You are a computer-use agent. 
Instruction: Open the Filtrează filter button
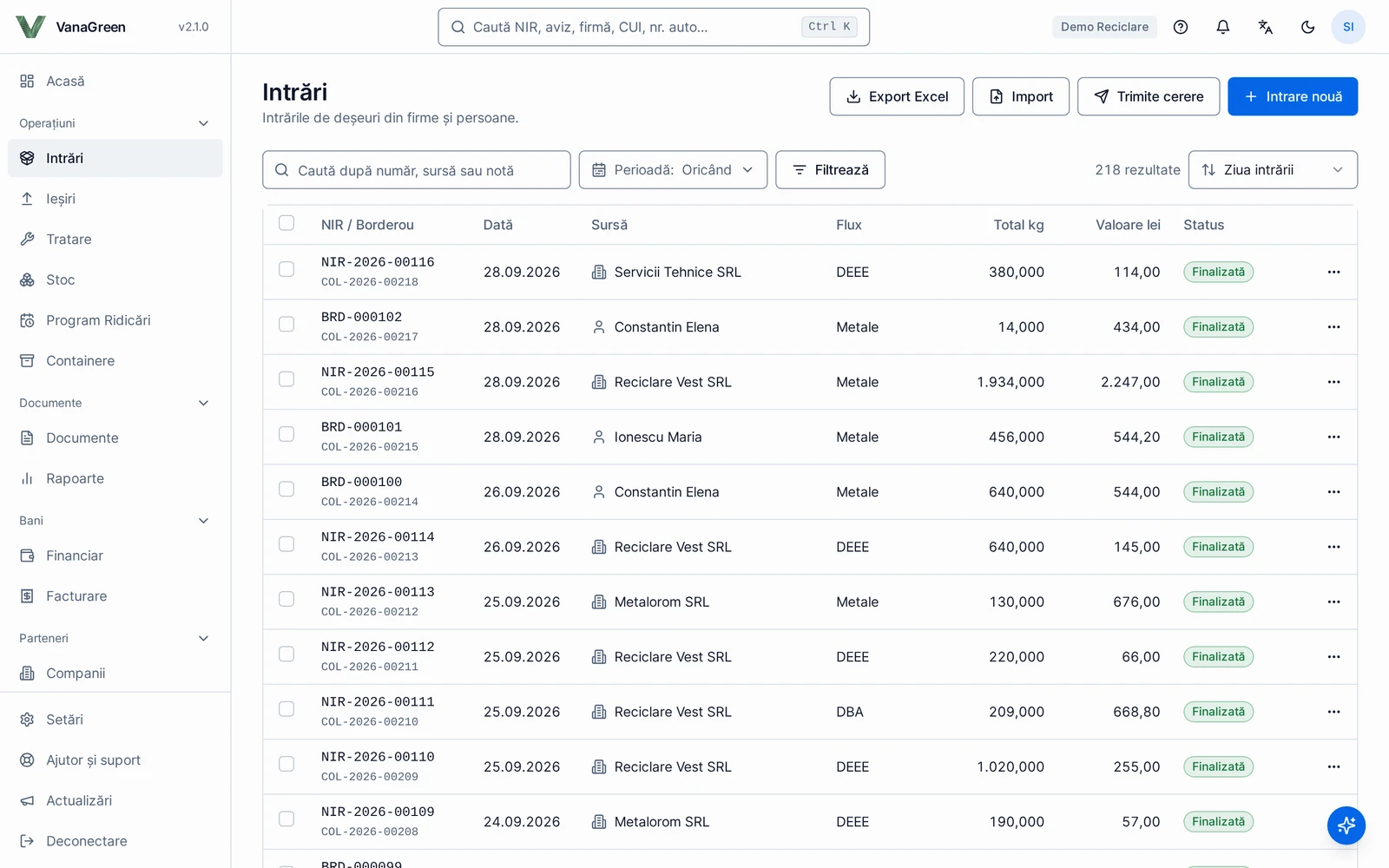830,170
